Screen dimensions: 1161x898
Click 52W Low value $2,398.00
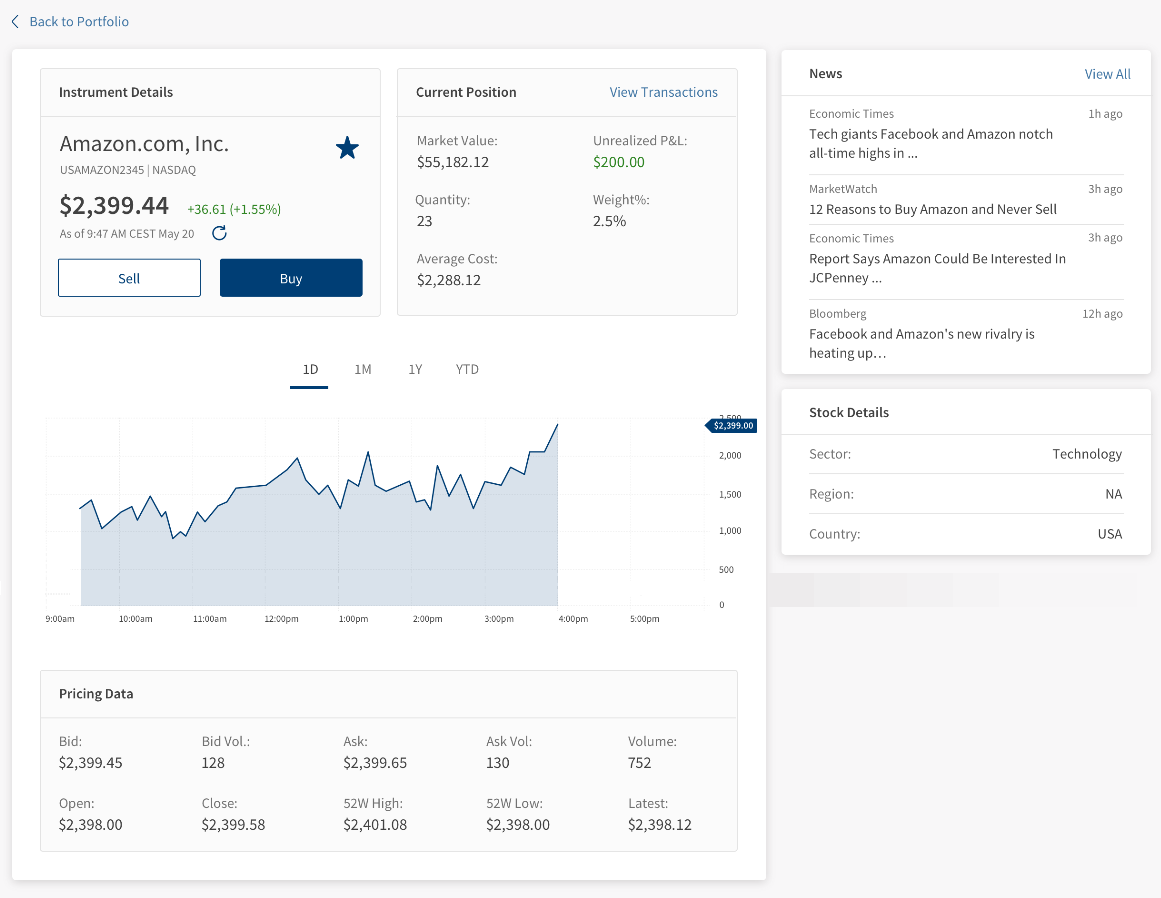518,825
